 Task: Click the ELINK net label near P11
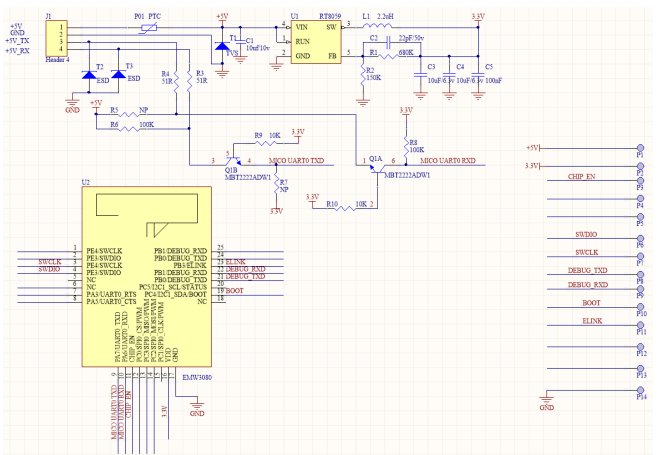click(591, 322)
